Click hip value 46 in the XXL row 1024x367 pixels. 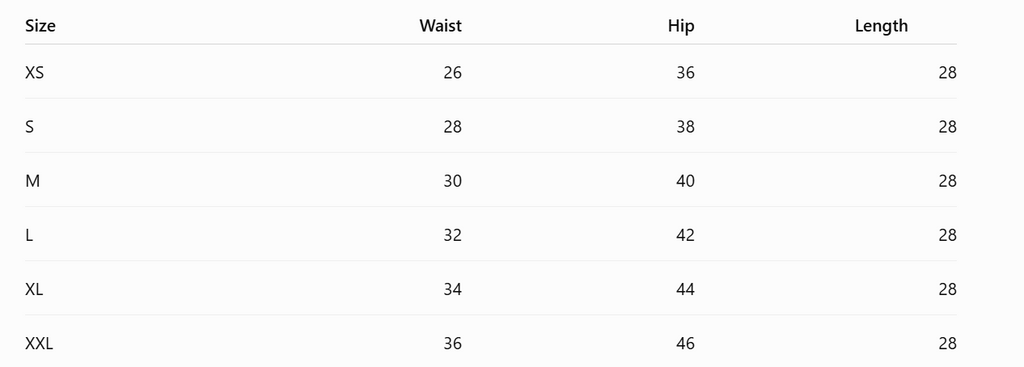tap(685, 343)
